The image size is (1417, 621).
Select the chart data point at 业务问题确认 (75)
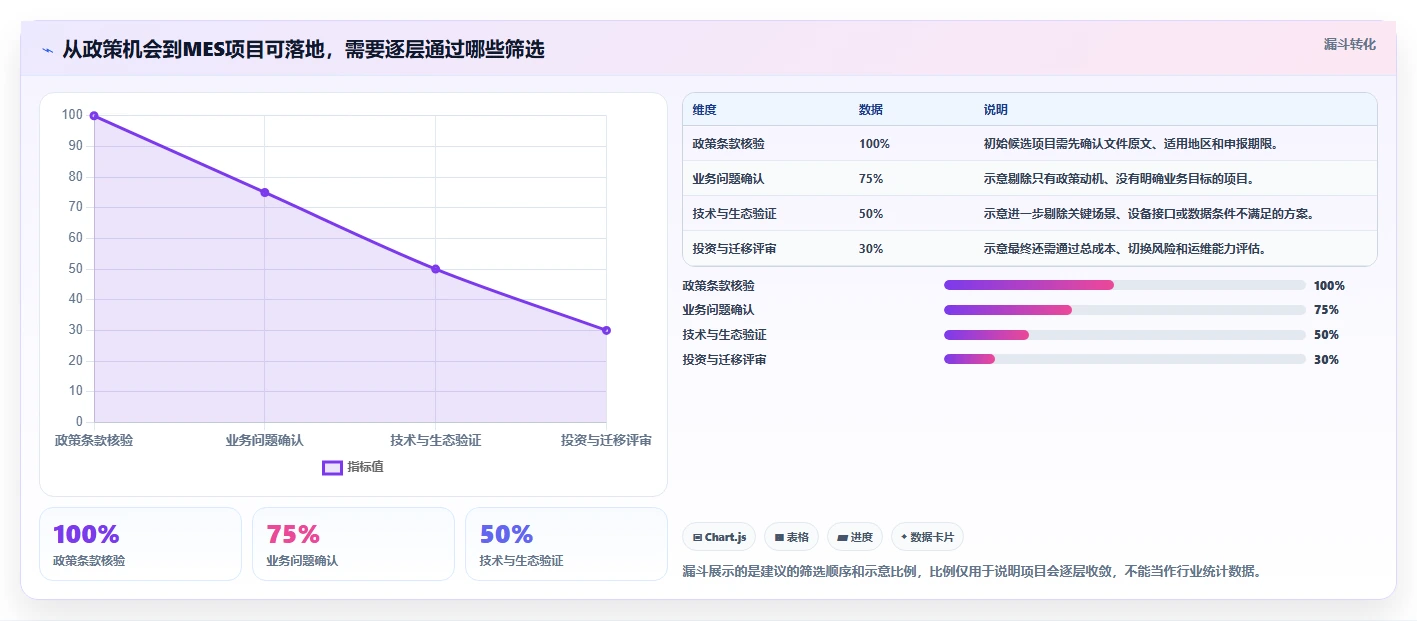265,192
